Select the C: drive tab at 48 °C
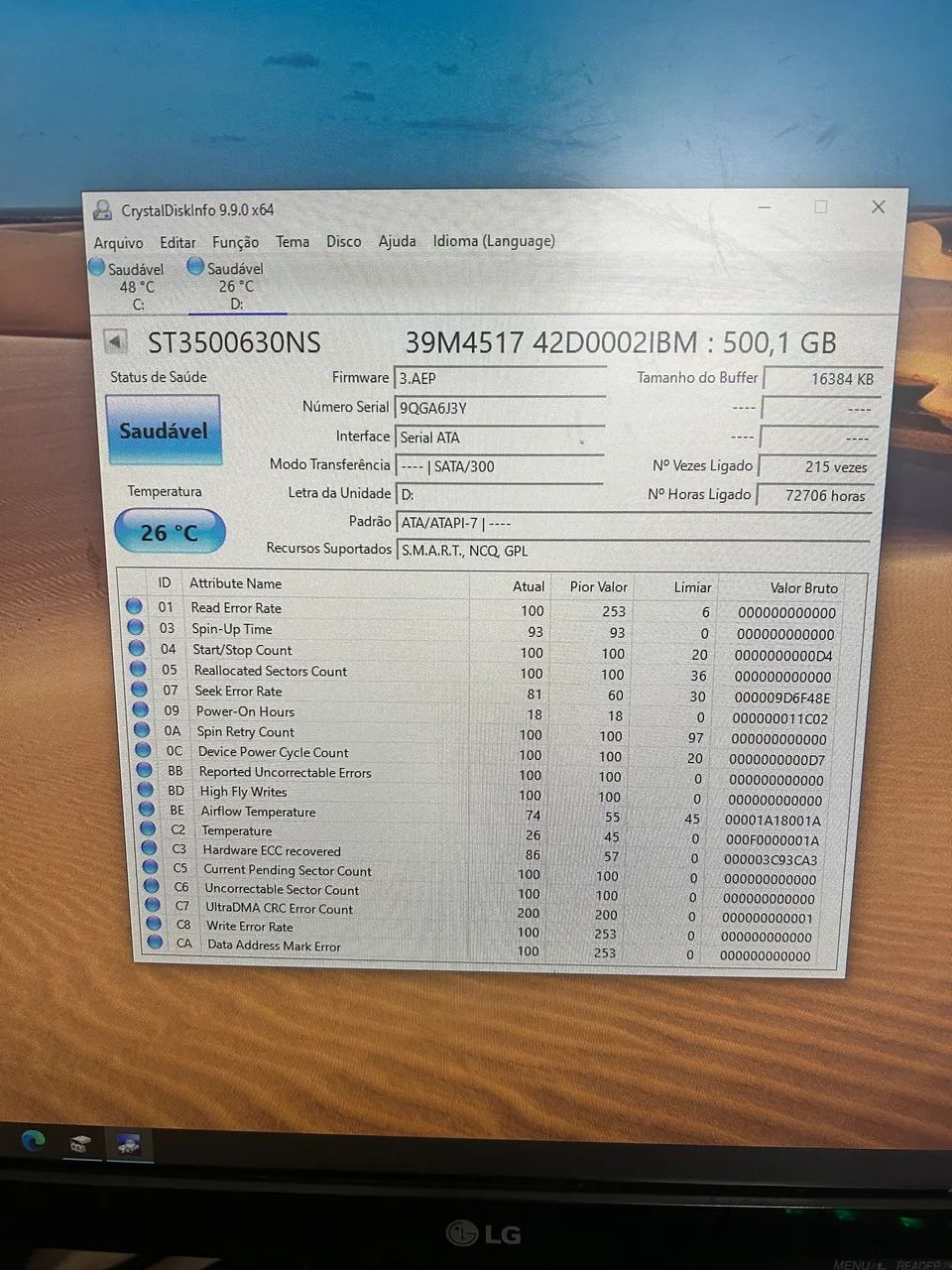The image size is (952, 1270). 129,286
